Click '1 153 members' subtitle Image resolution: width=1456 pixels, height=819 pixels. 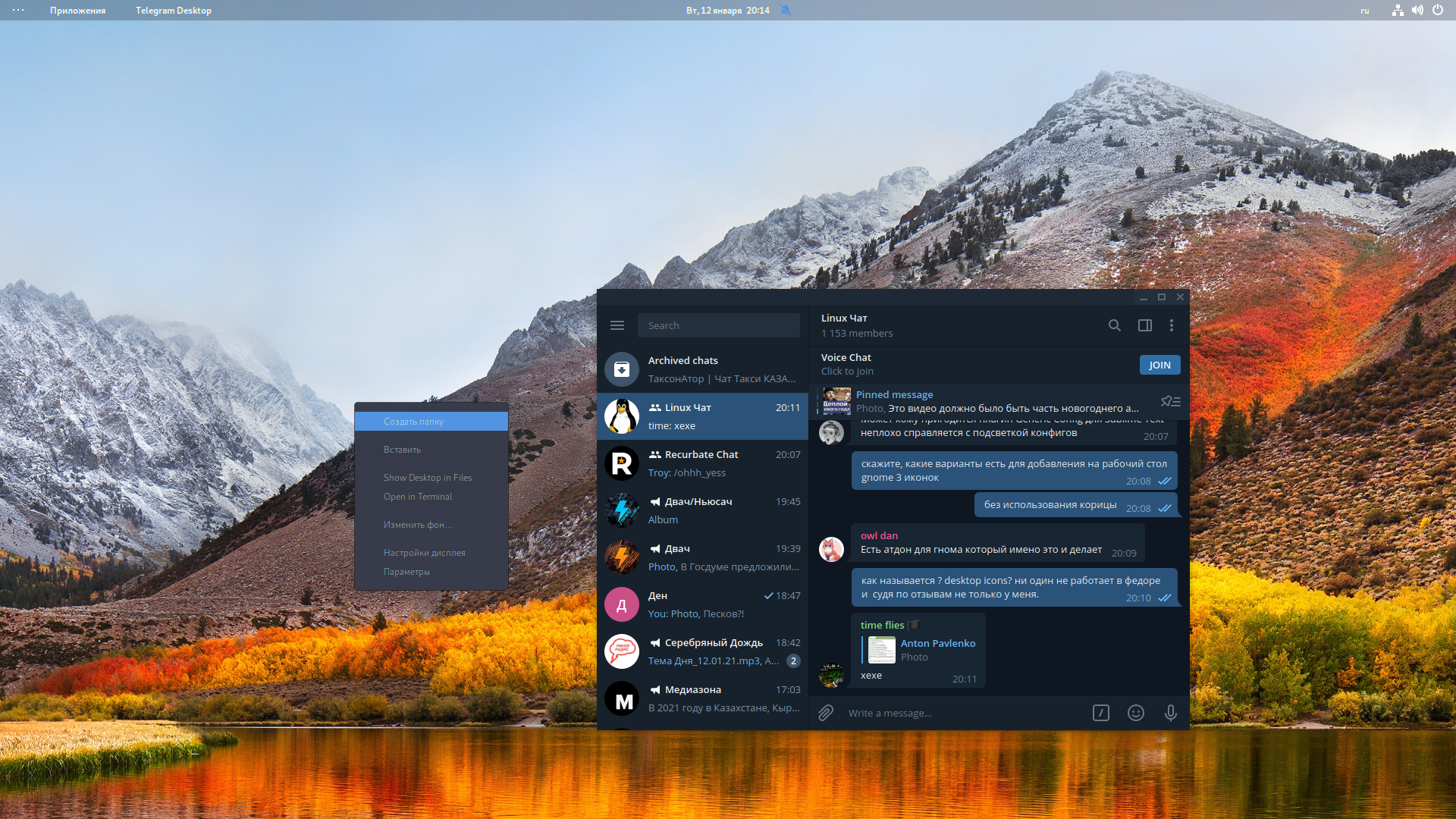[x=857, y=334]
